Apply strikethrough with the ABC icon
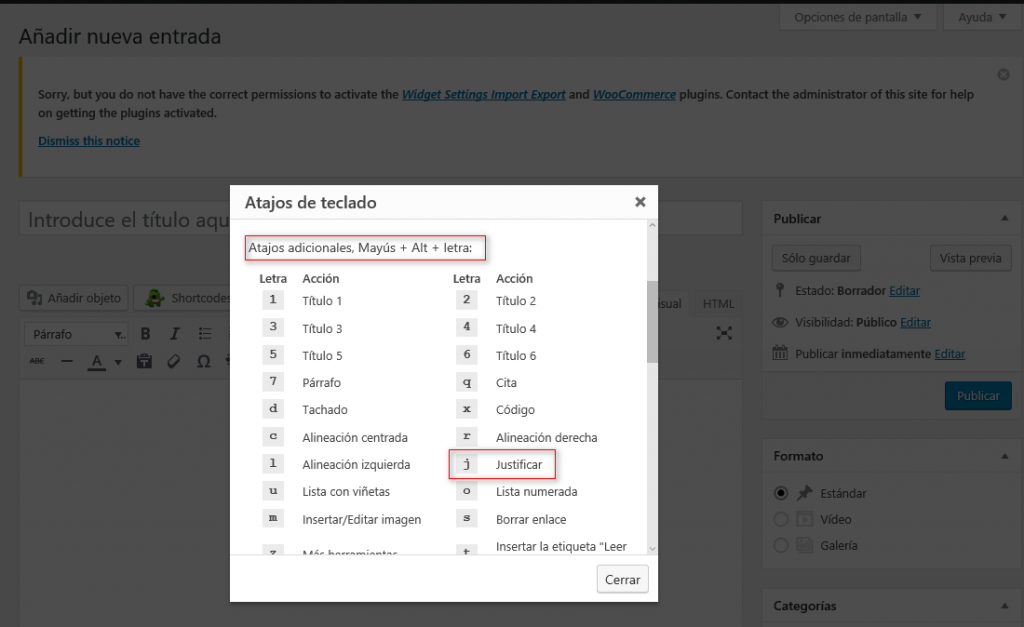This screenshot has width=1024, height=627. pyautogui.click(x=38, y=361)
